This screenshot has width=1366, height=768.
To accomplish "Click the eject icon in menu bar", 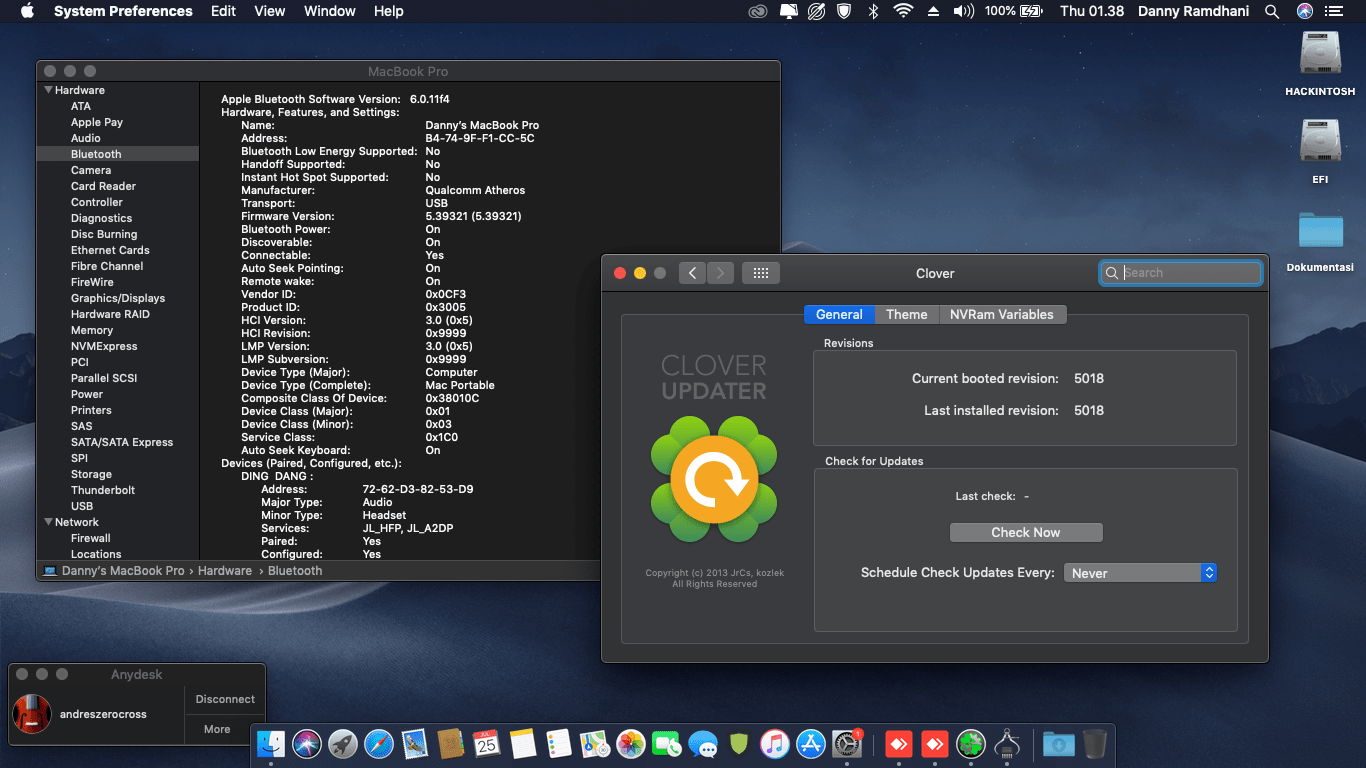I will click(x=933, y=11).
